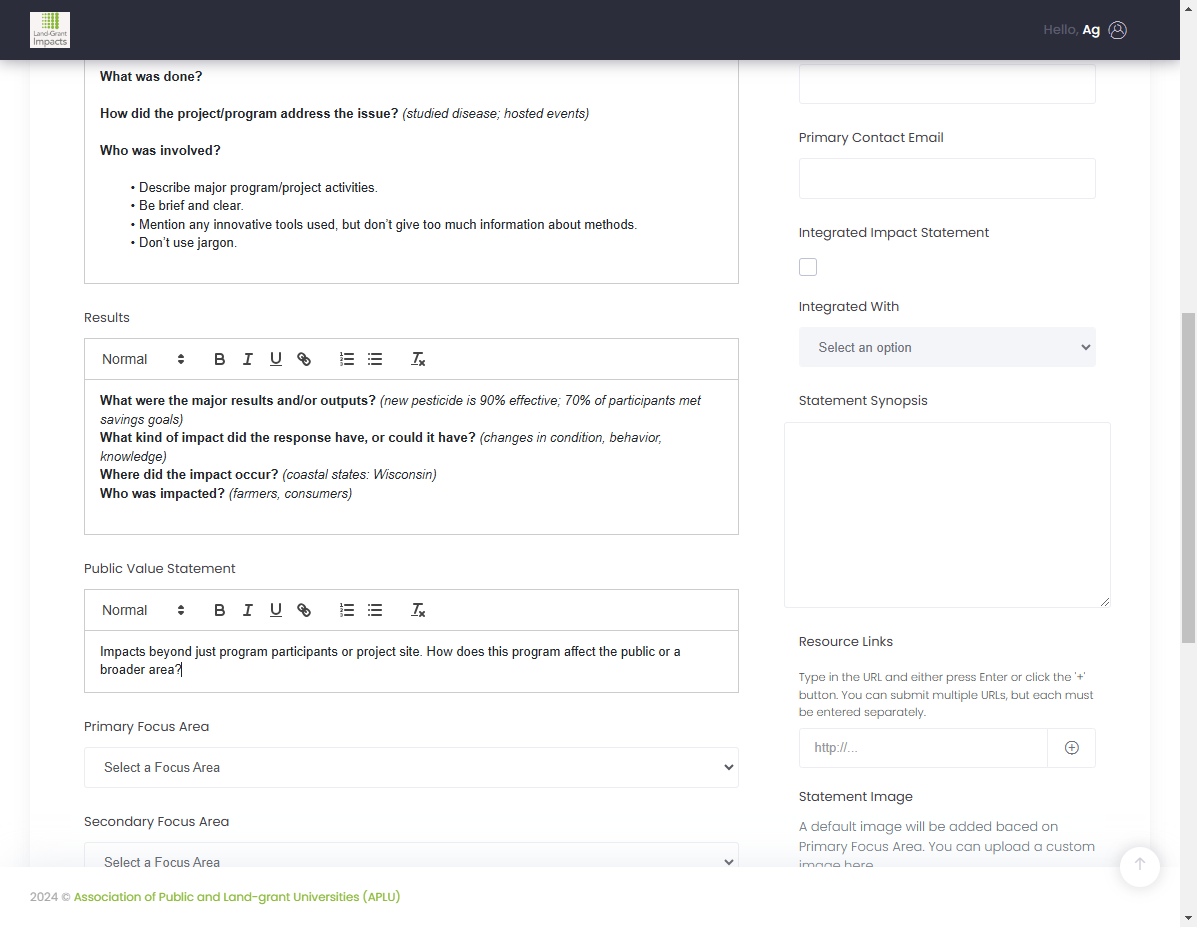The image size is (1197, 927).
Task: Open the user account profile icon
Action: pos(1118,30)
